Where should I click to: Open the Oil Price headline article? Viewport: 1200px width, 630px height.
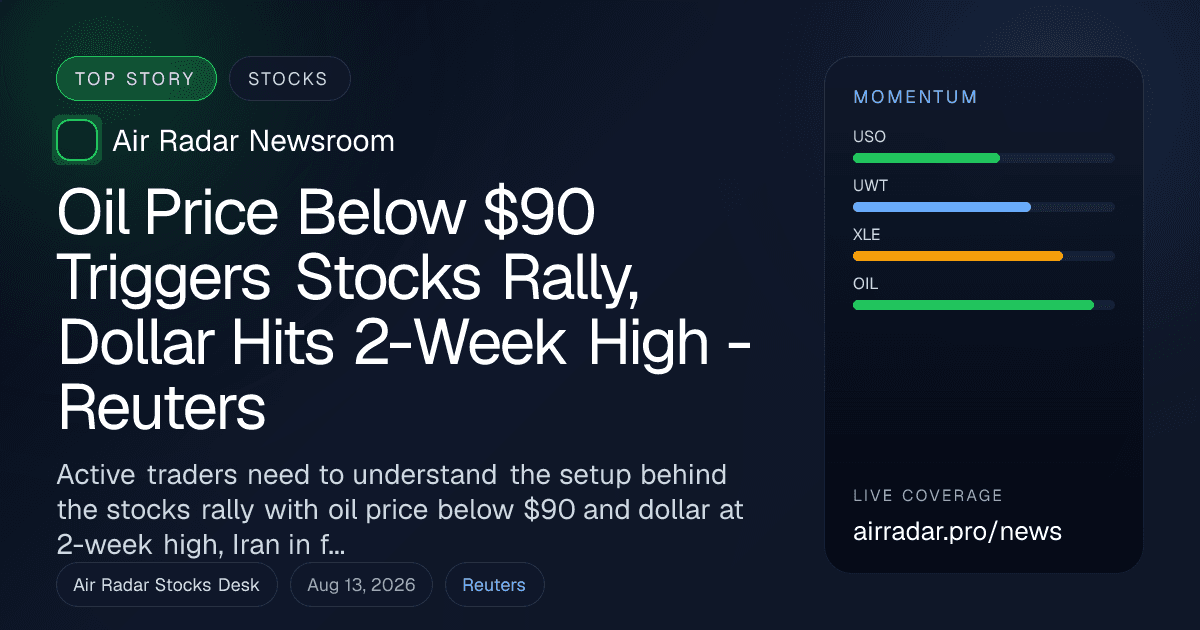point(405,310)
